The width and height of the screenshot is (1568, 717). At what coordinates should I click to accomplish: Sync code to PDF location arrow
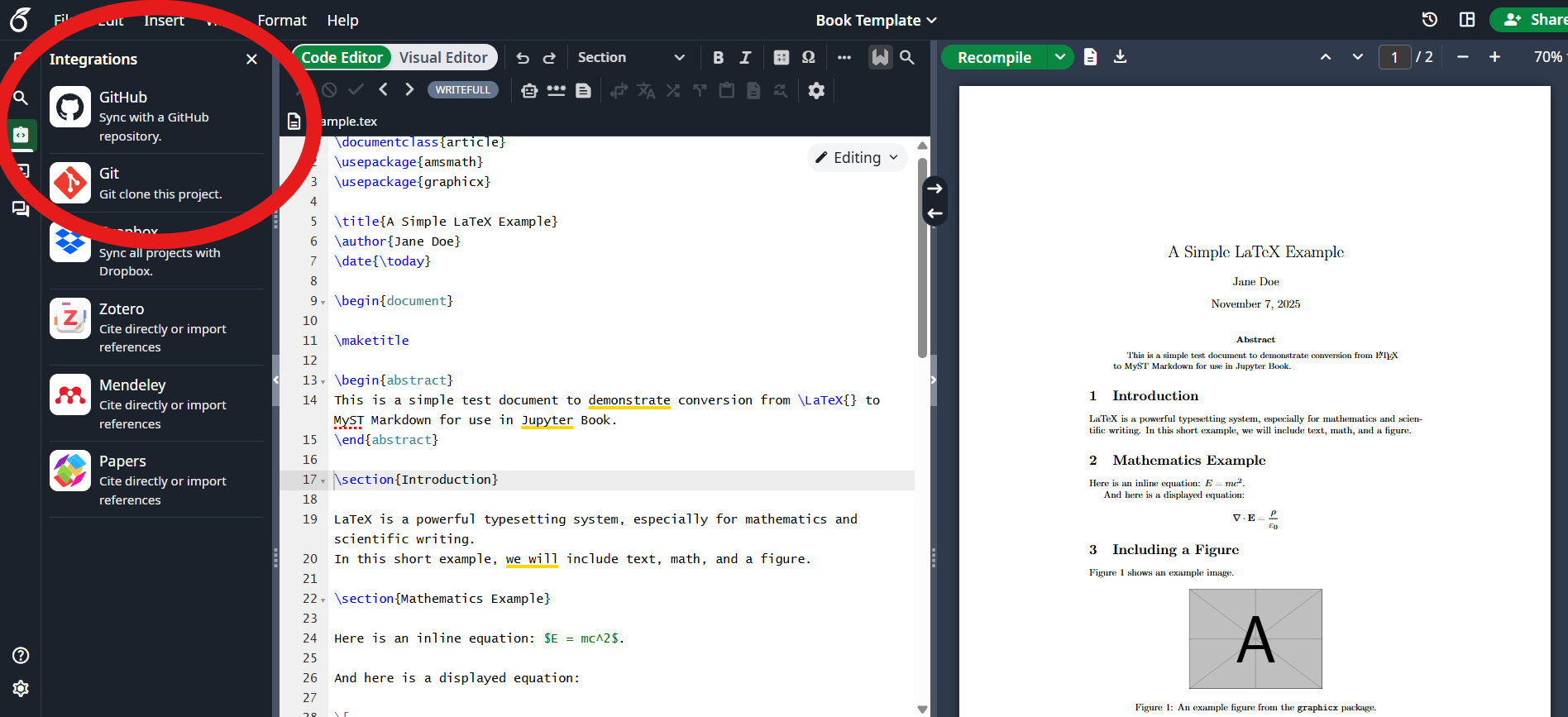click(x=935, y=189)
